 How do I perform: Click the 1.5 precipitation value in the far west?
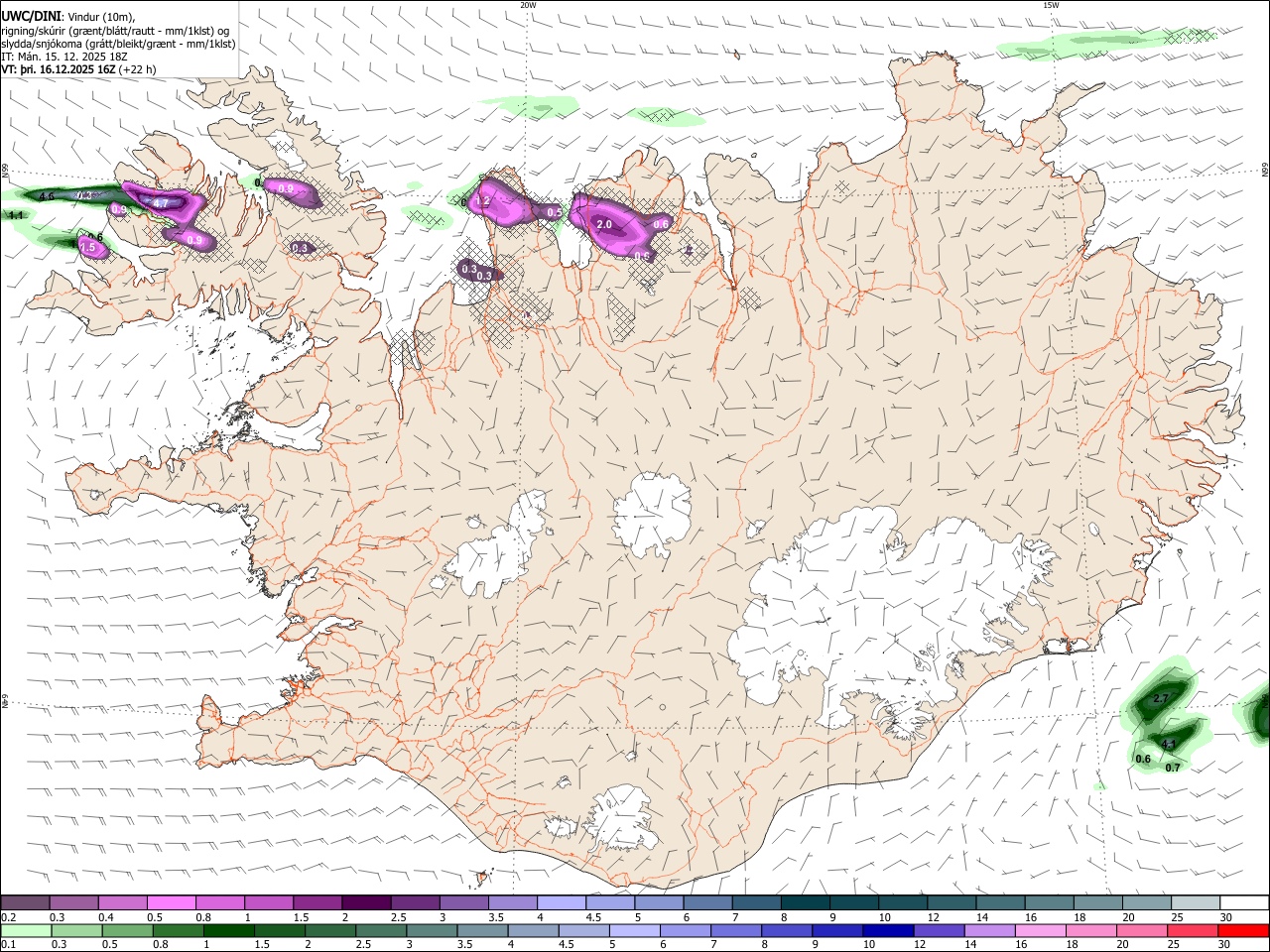pos(87,247)
